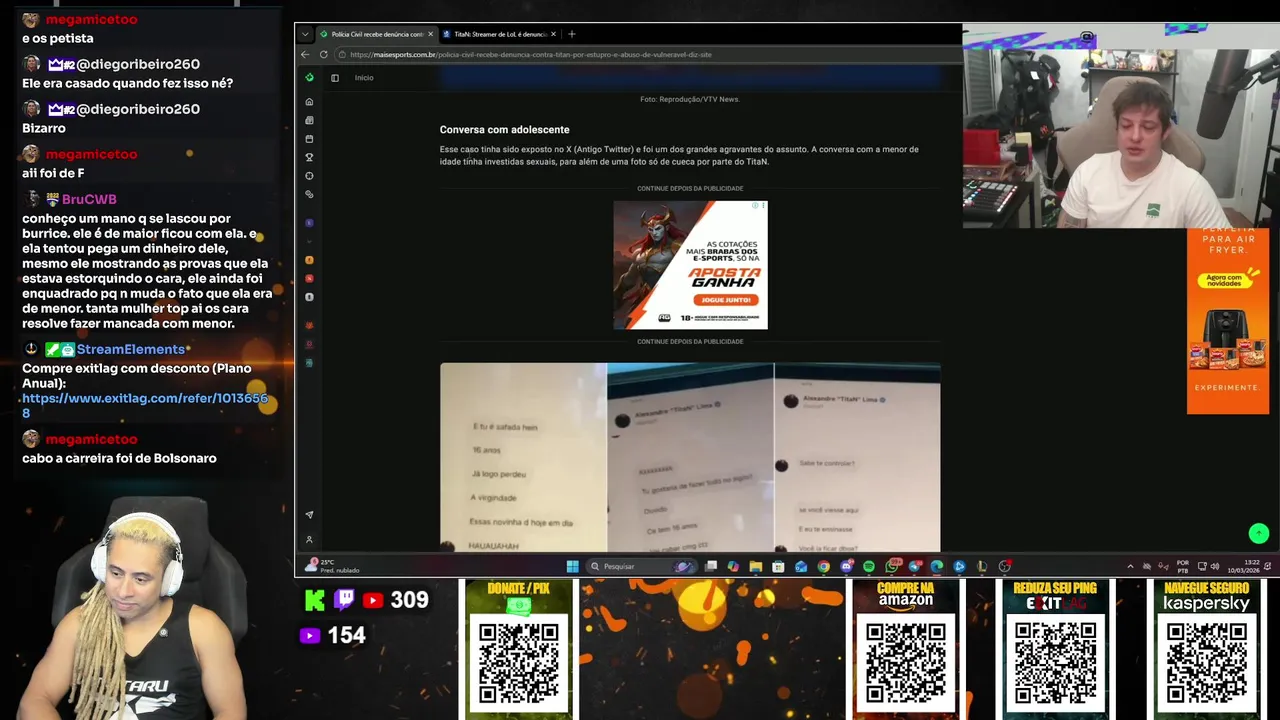
Task: Go back using the browser back arrow
Action: (x=305, y=55)
